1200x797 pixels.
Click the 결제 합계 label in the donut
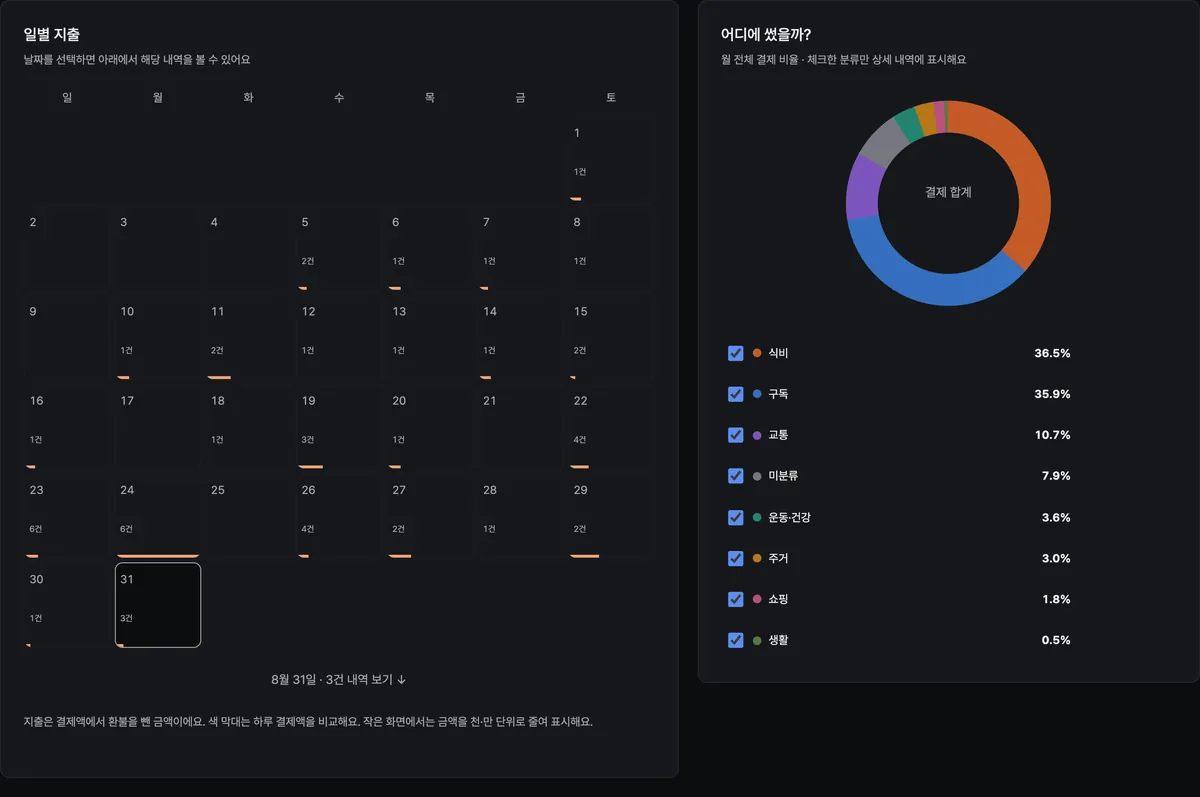(x=948, y=192)
